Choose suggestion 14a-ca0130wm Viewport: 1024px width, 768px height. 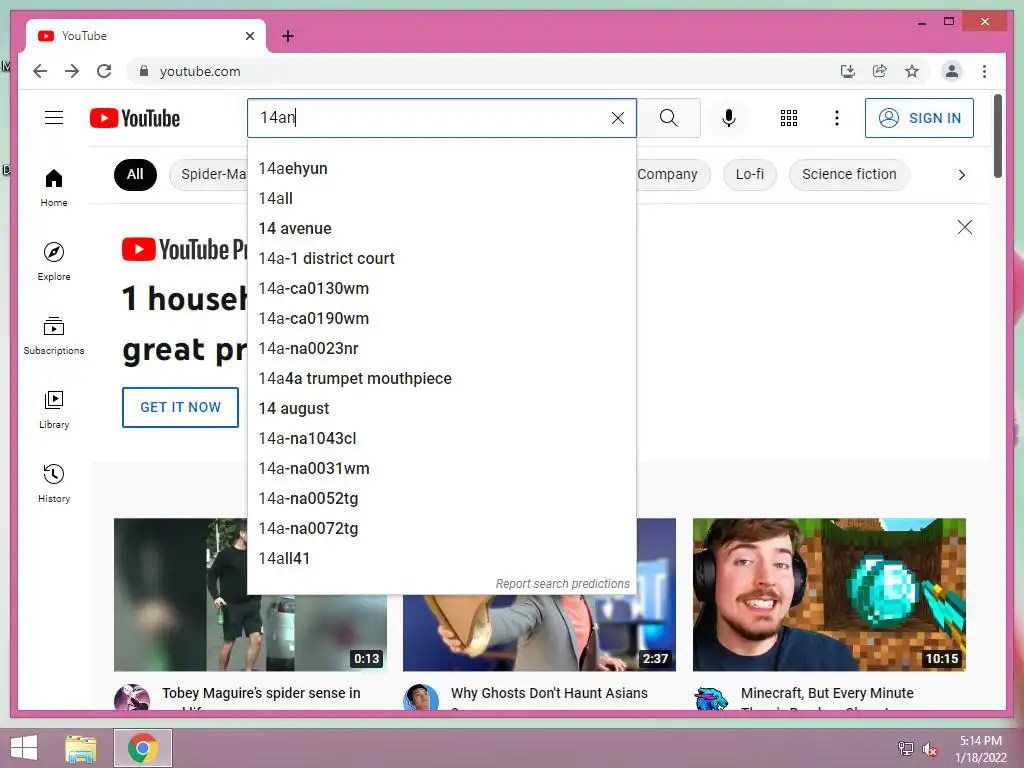click(x=441, y=289)
